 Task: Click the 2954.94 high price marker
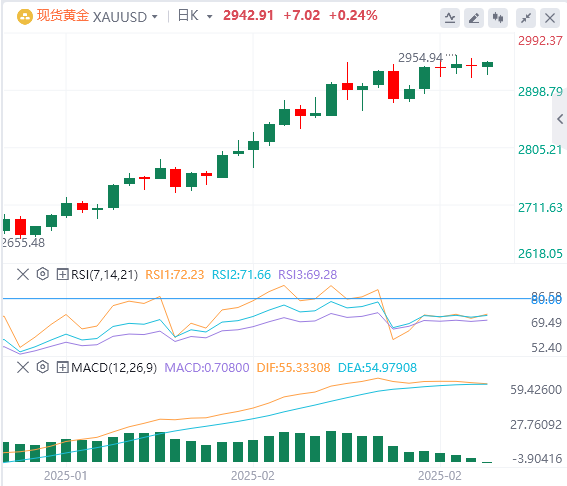coord(420,57)
